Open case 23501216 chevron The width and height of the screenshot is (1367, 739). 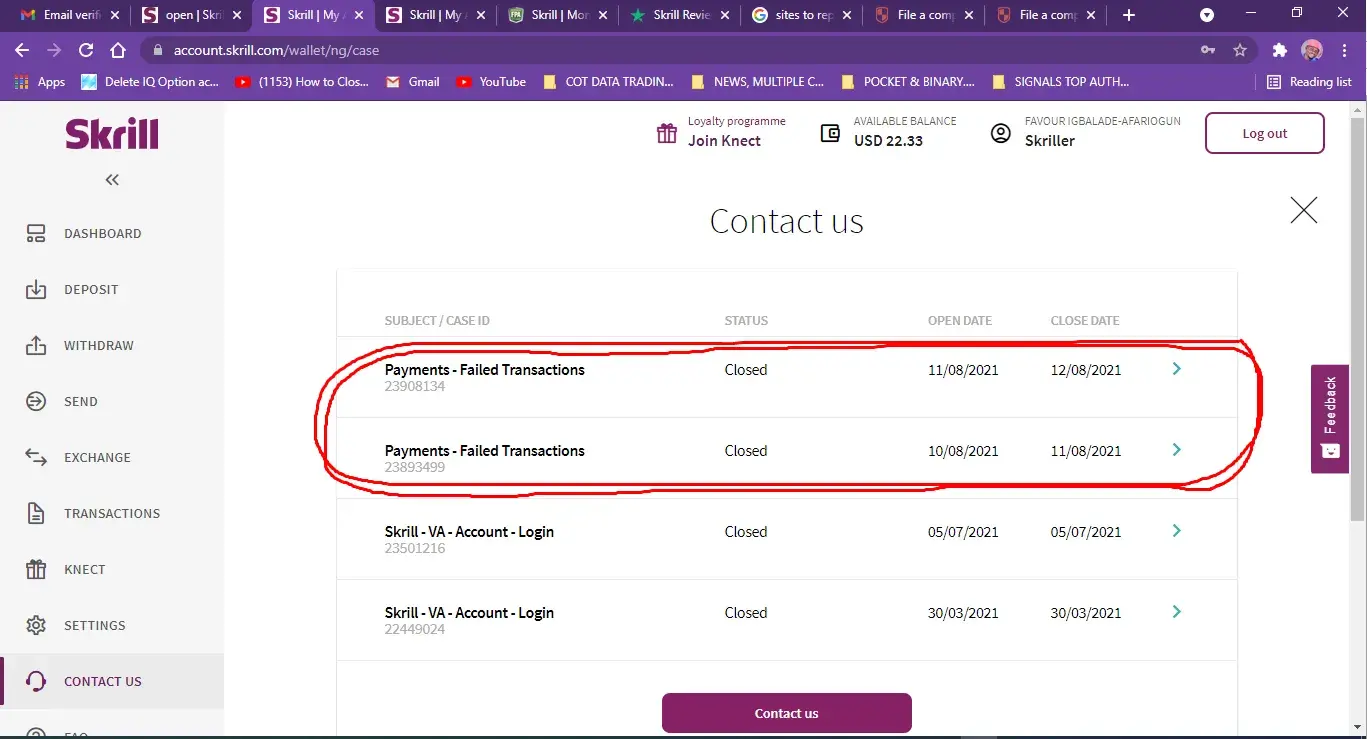pos(1176,531)
